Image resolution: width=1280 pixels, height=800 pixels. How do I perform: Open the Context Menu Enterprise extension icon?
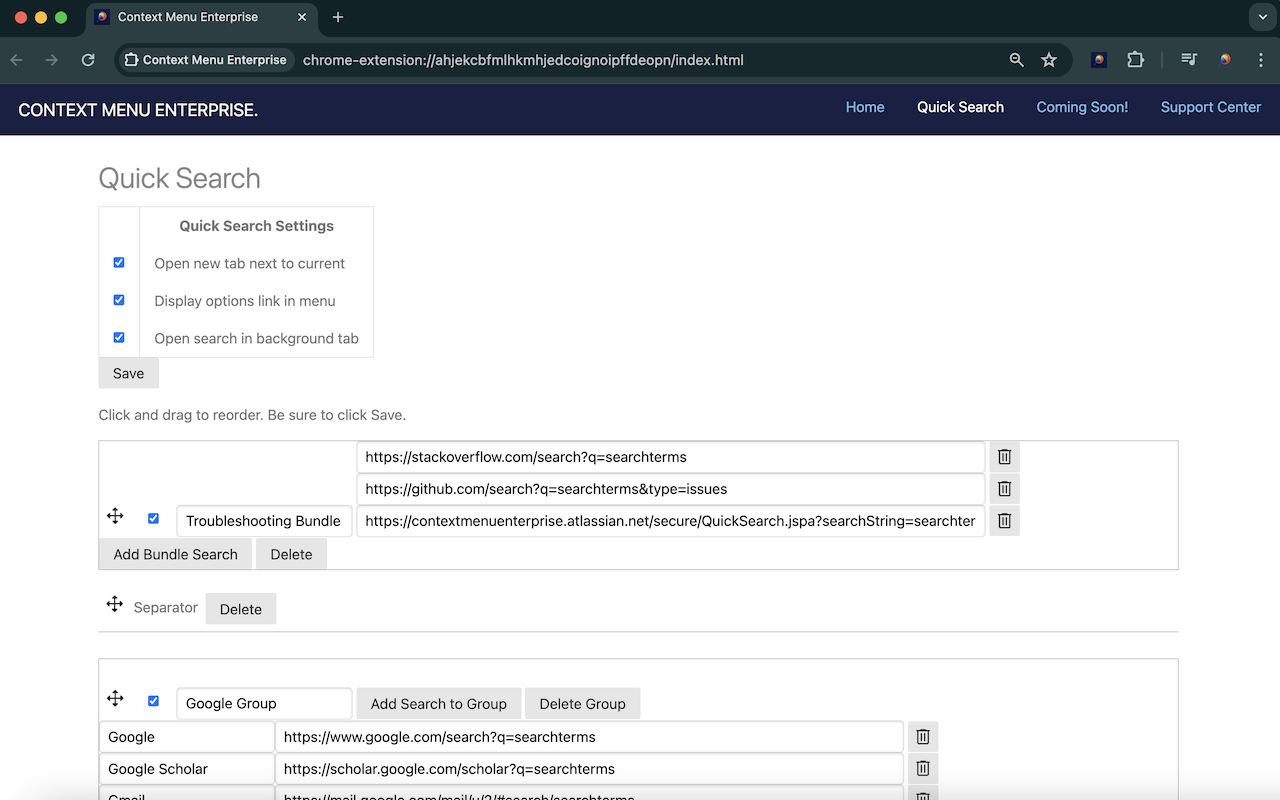click(x=1098, y=59)
